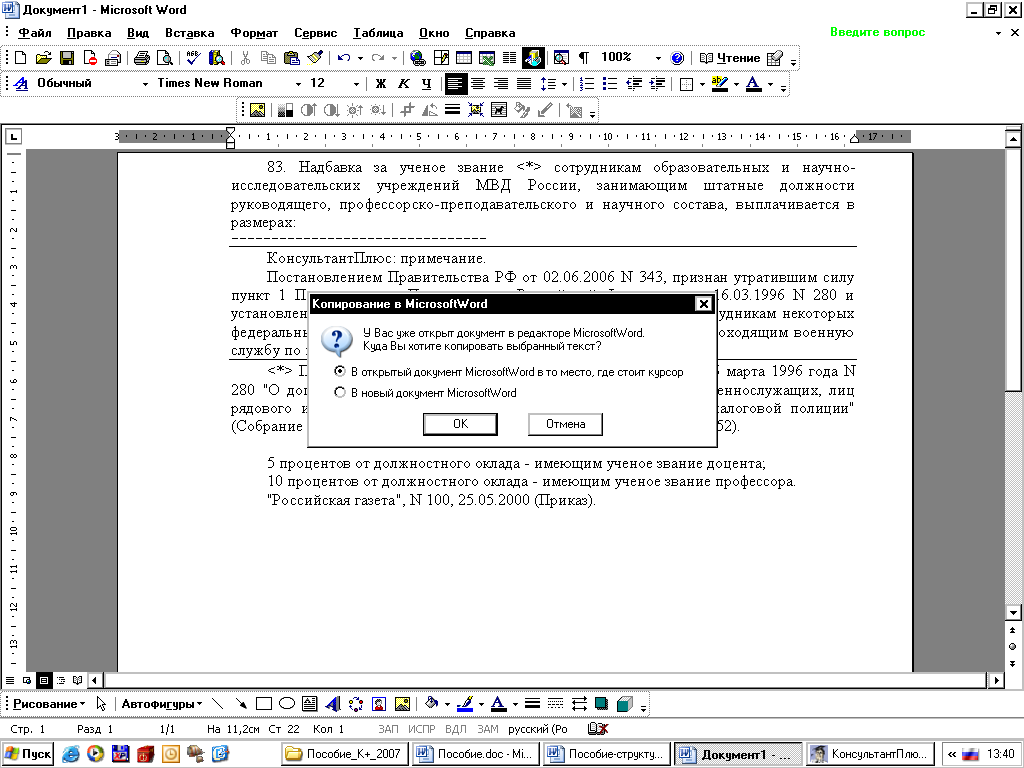Click the Open folder icon in toolbar

point(43,58)
